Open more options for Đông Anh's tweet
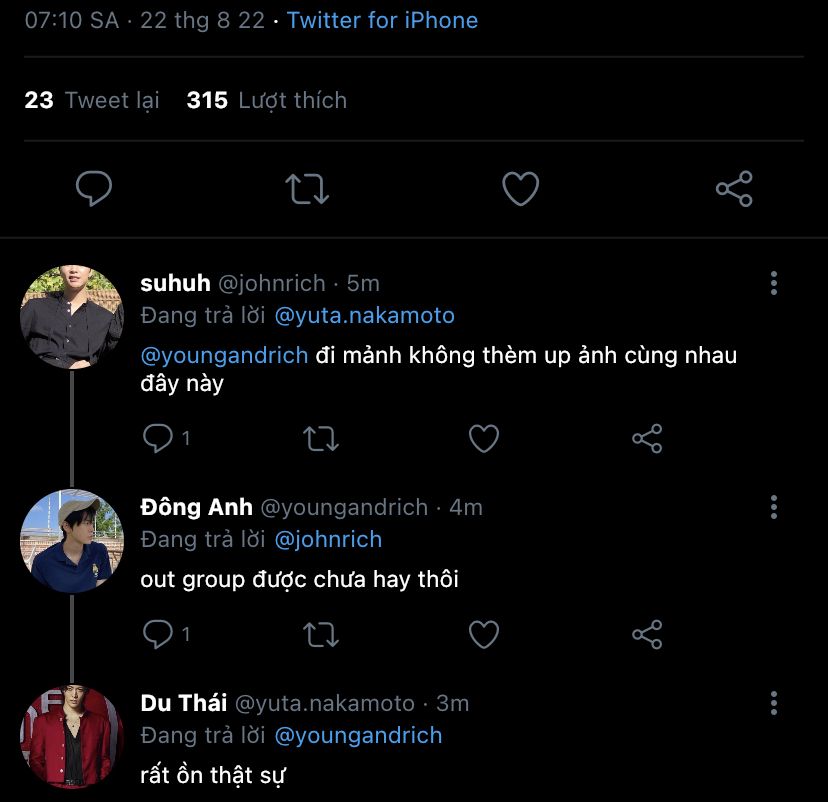 click(773, 507)
